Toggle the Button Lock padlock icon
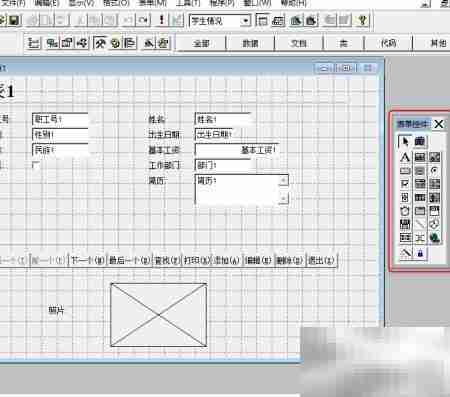Screen dimensions: 450x397 420,253
